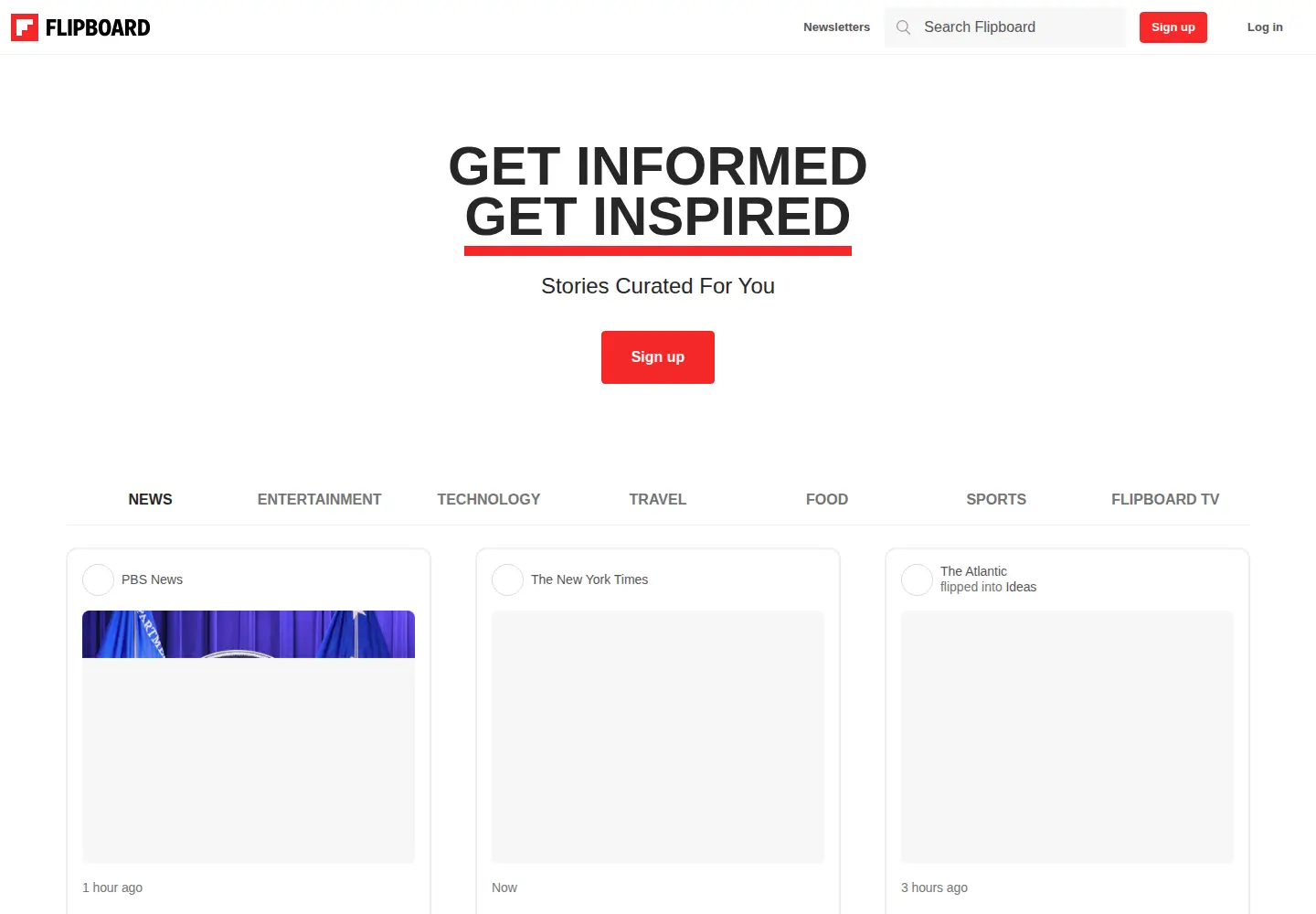Click The Atlantic publisher name

973,571
